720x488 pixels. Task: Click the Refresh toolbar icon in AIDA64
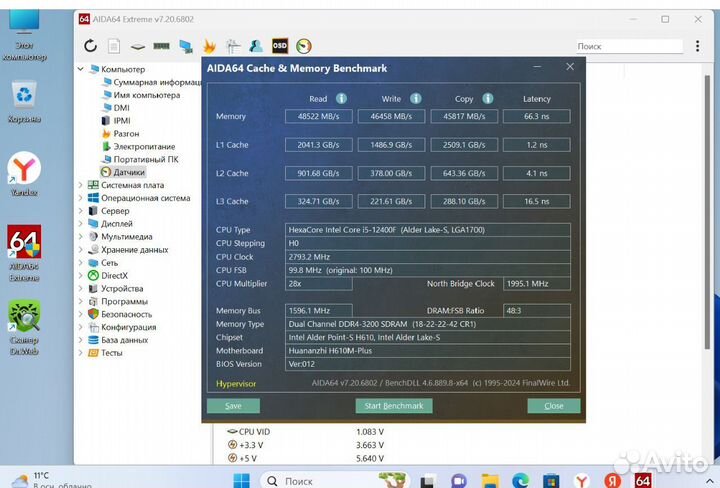pos(90,46)
